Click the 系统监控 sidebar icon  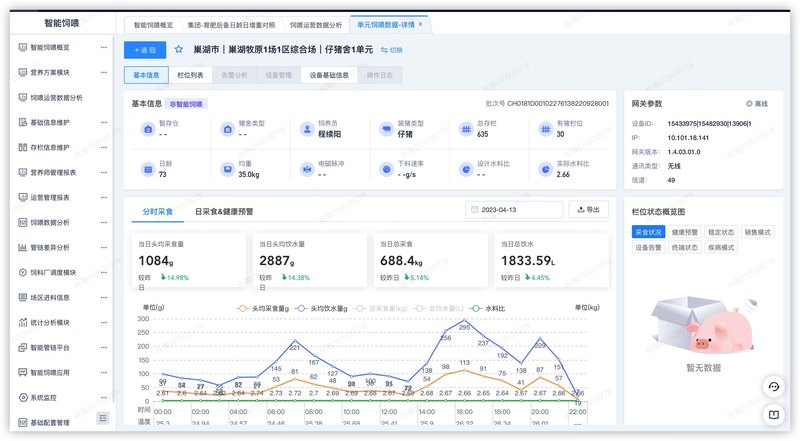tap(22, 398)
